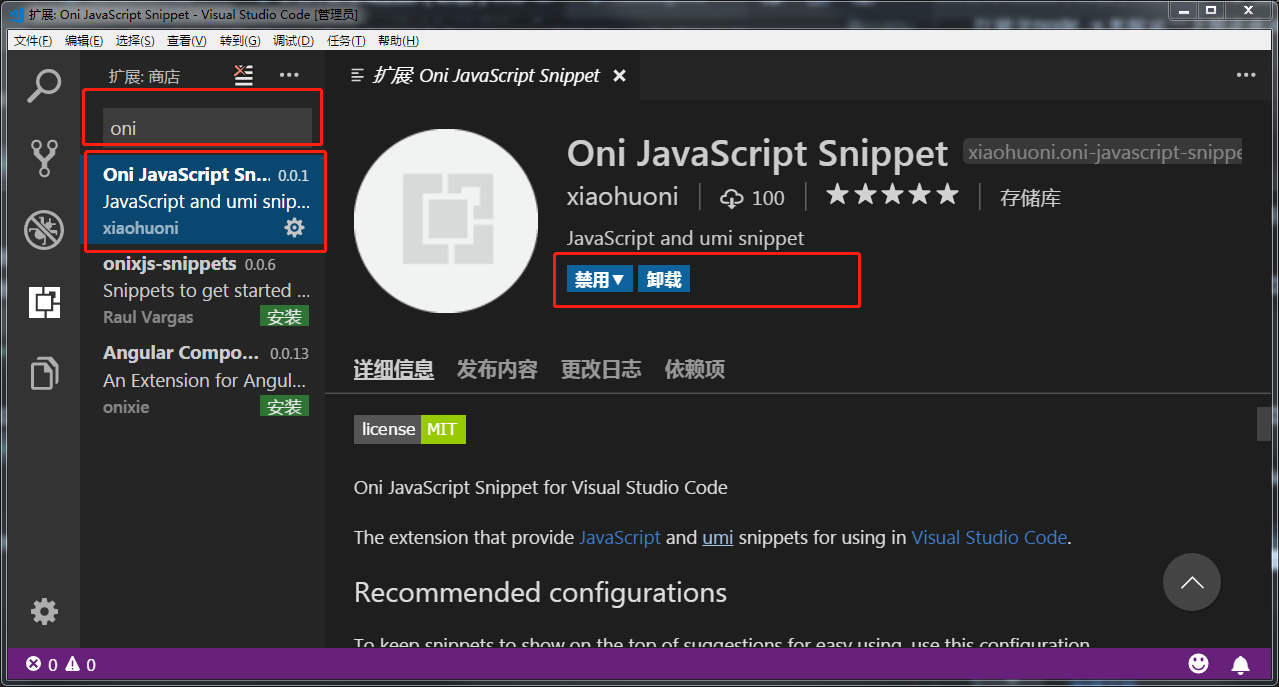
Task: Click the five-star rating
Action: point(892,195)
